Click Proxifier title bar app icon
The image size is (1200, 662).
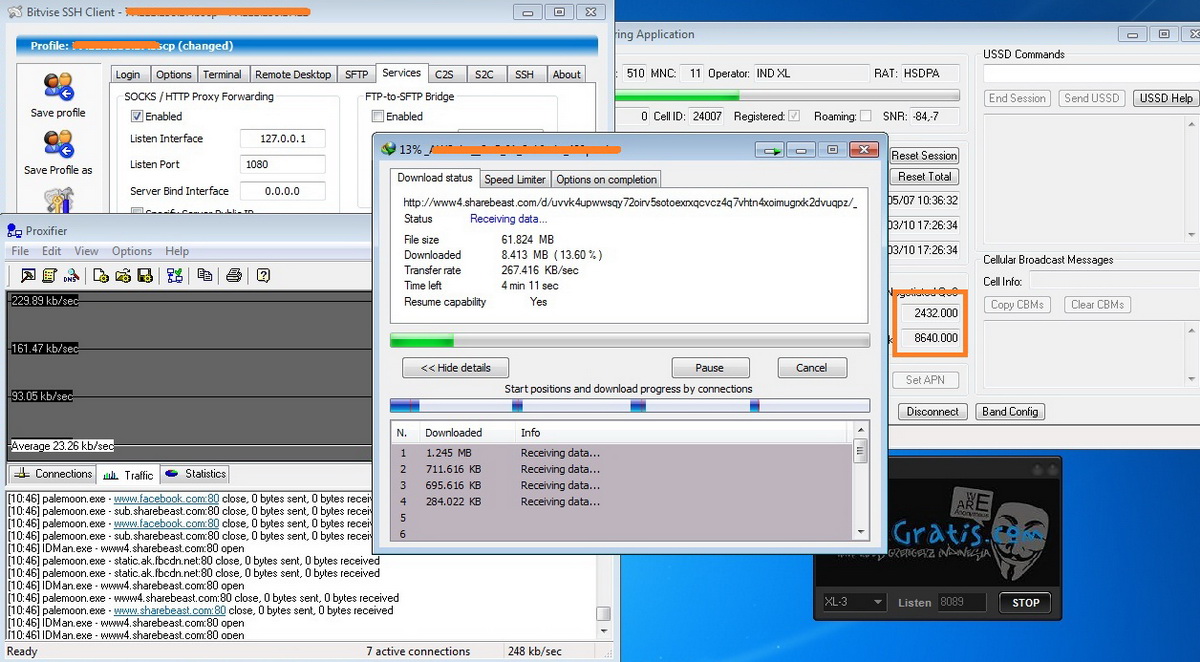click(x=15, y=231)
